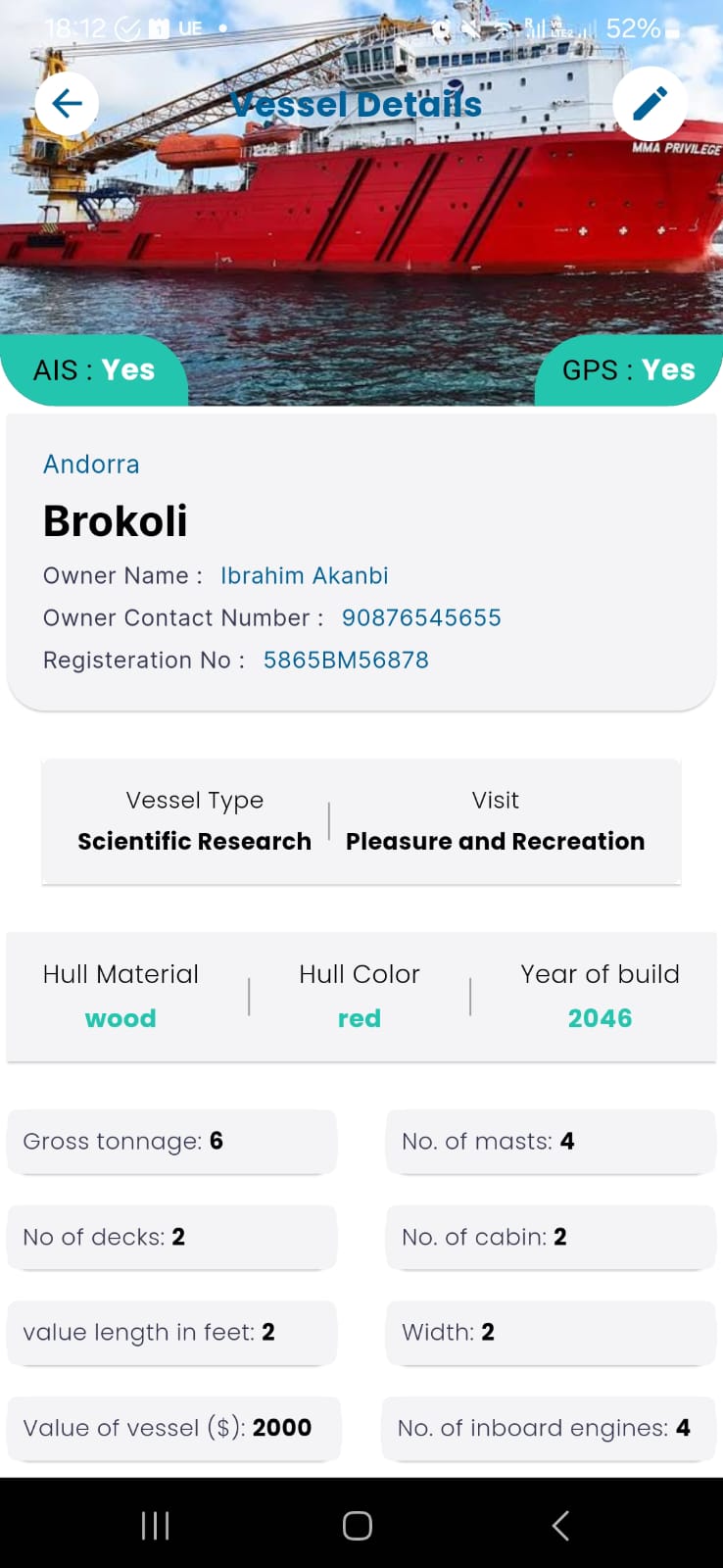Tap Android home navigation icon
Image resolution: width=723 pixels, height=1568 pixels.
point(358,1525)
